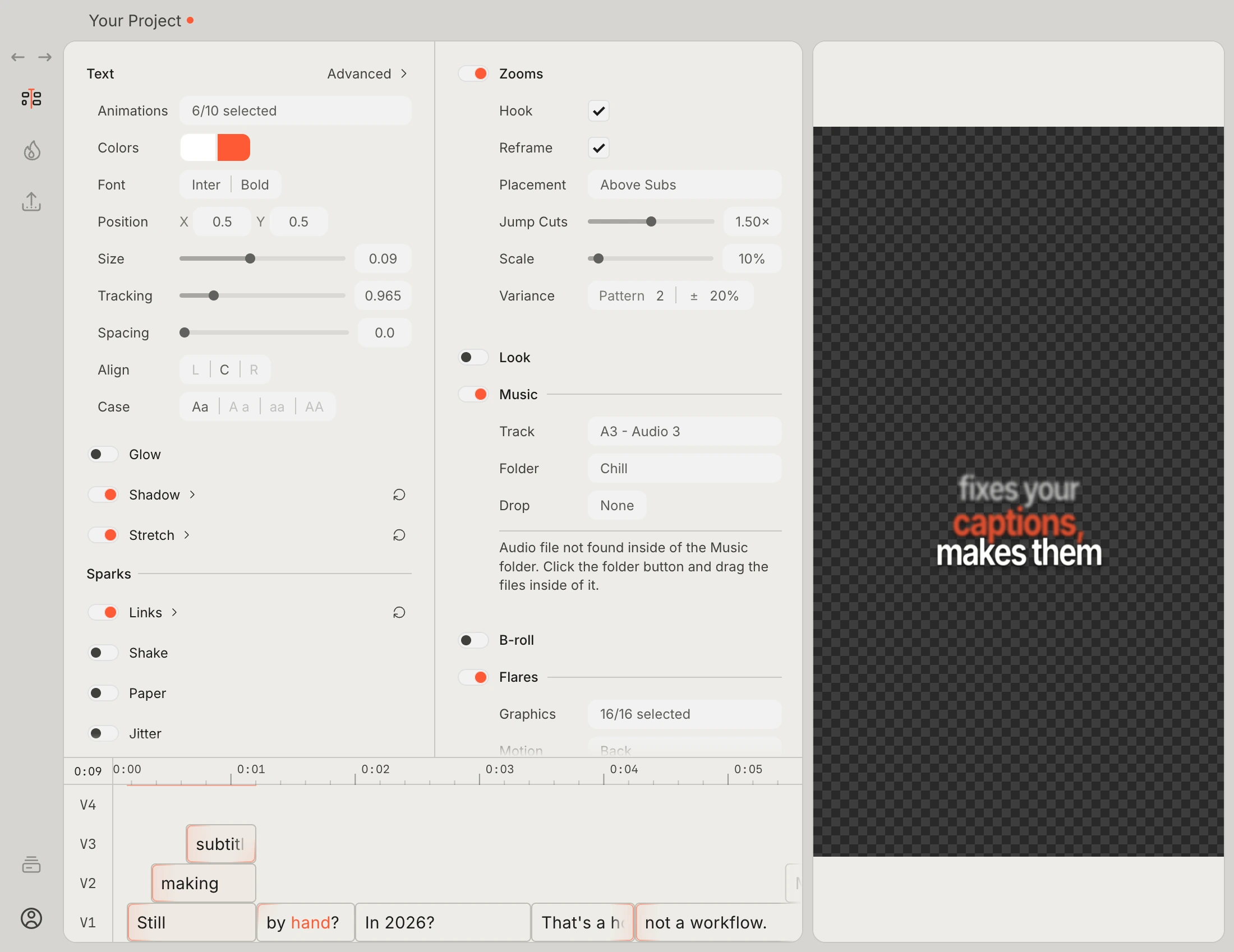
Task: Reset the Shadow settings
Action: 399,495
